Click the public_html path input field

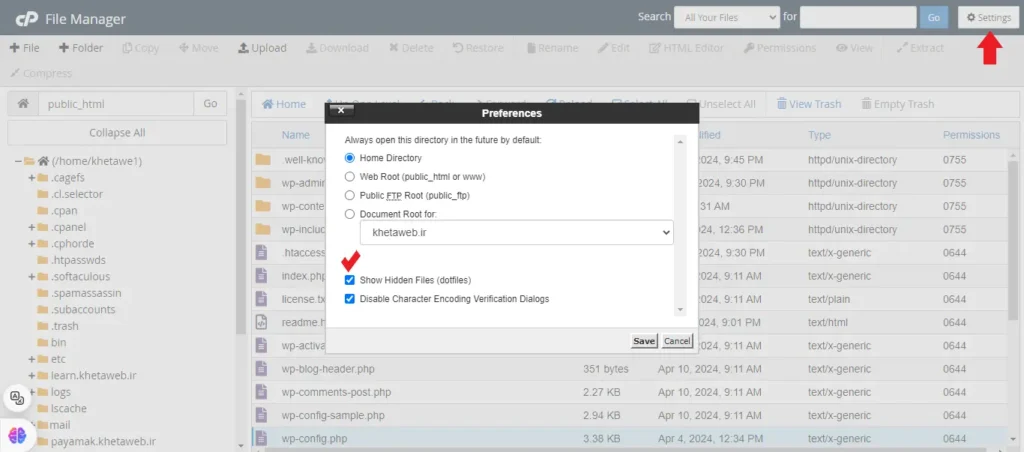[116, 104]
